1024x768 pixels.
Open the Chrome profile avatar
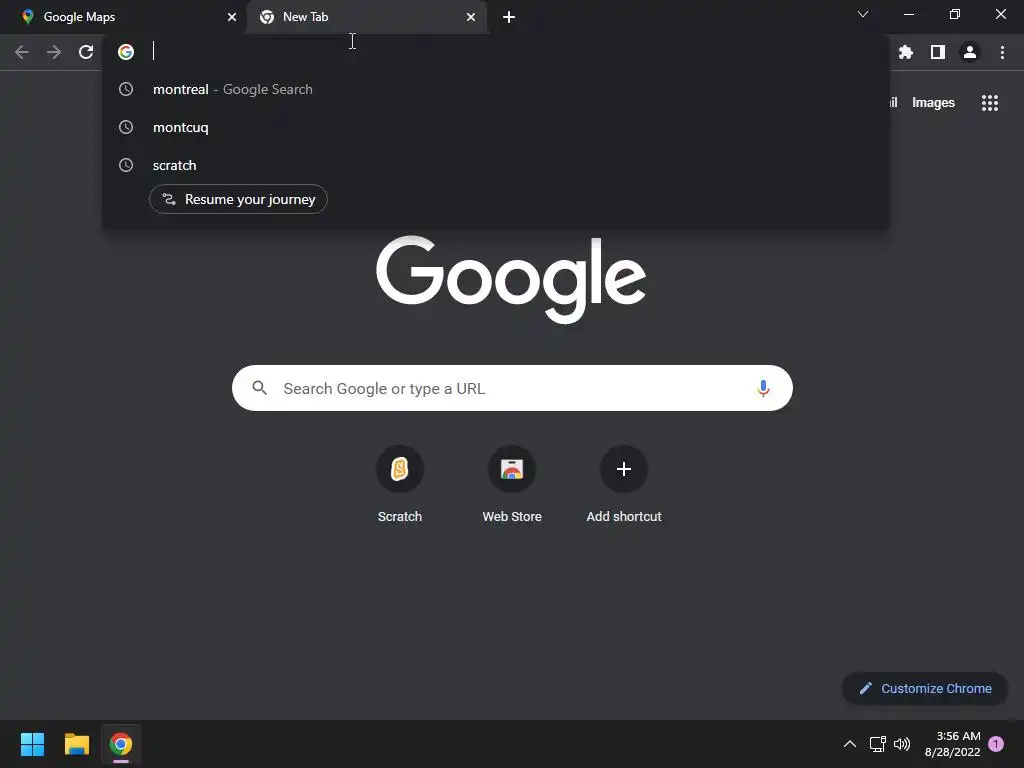pos(970,52)
